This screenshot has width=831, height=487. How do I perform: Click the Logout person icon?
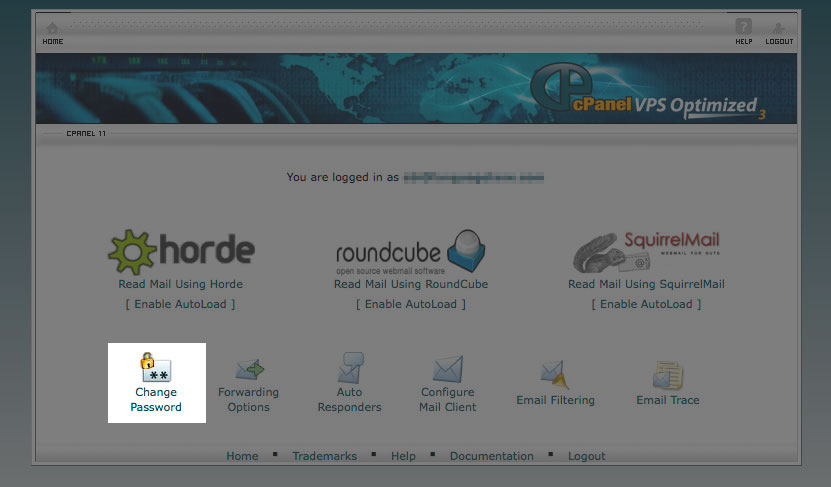tap(779, 28)
